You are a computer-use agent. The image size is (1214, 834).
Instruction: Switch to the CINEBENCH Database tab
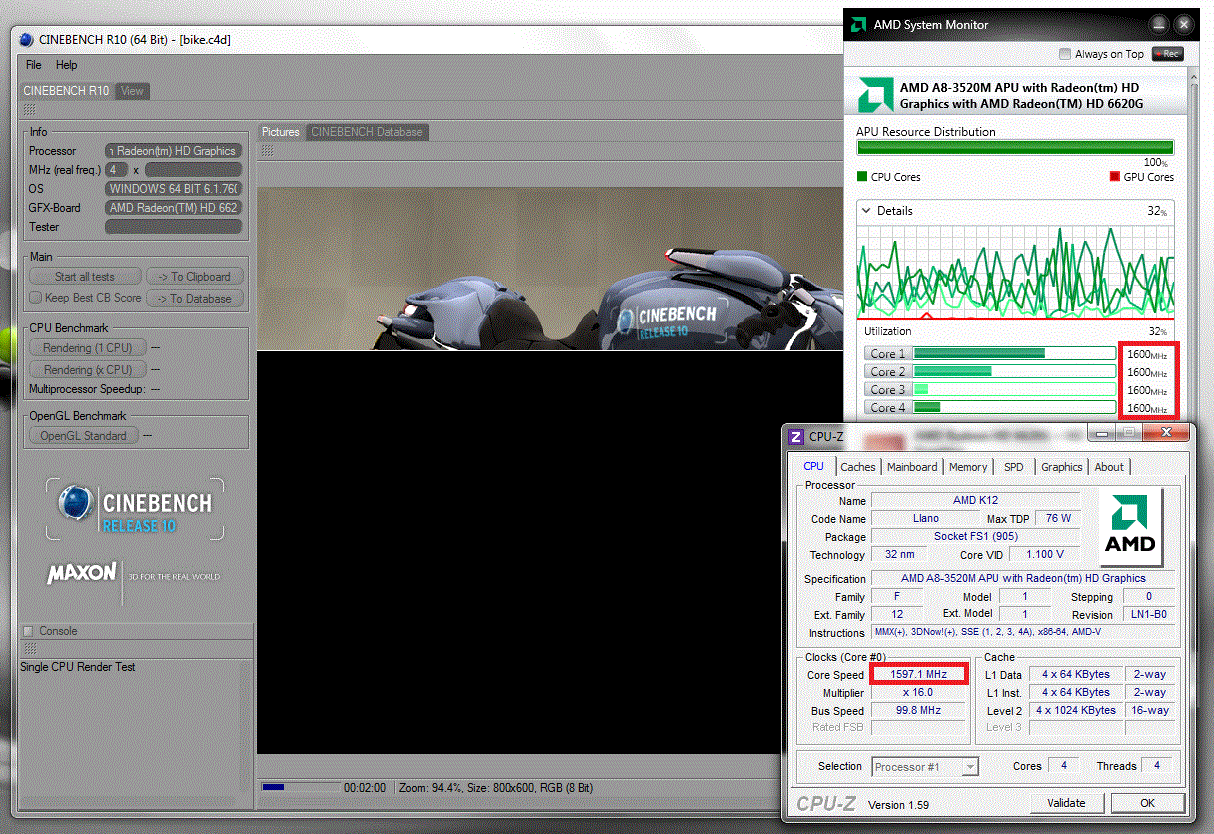click(367, 132)
